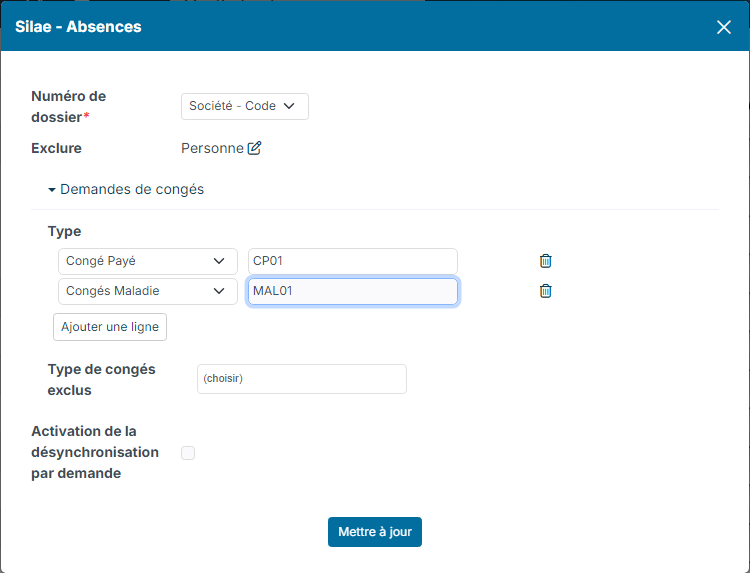Click the Numéro de dossier label
Viewport: 750px width, 573px height.
point(68,107)
